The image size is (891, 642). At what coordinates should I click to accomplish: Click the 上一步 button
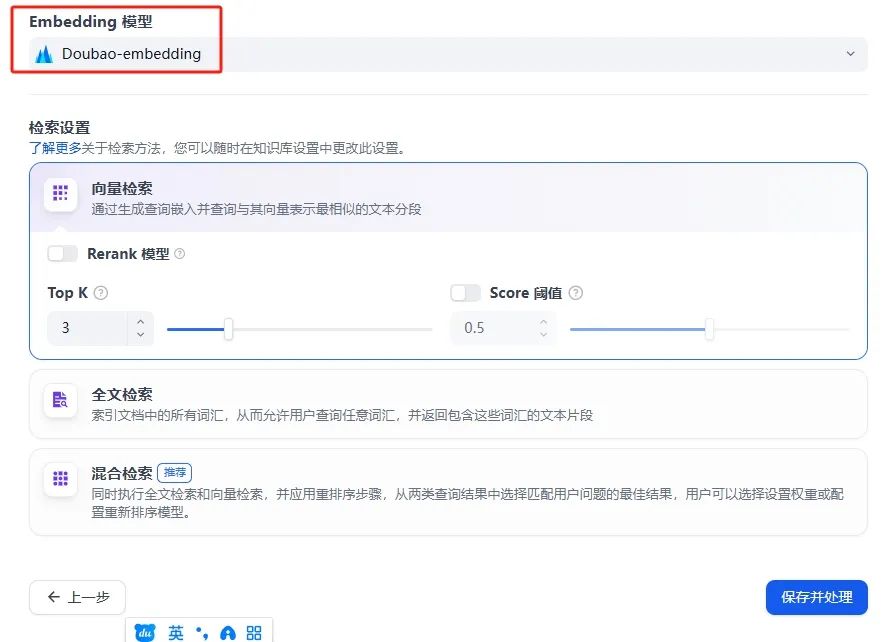tap(76, 597)
